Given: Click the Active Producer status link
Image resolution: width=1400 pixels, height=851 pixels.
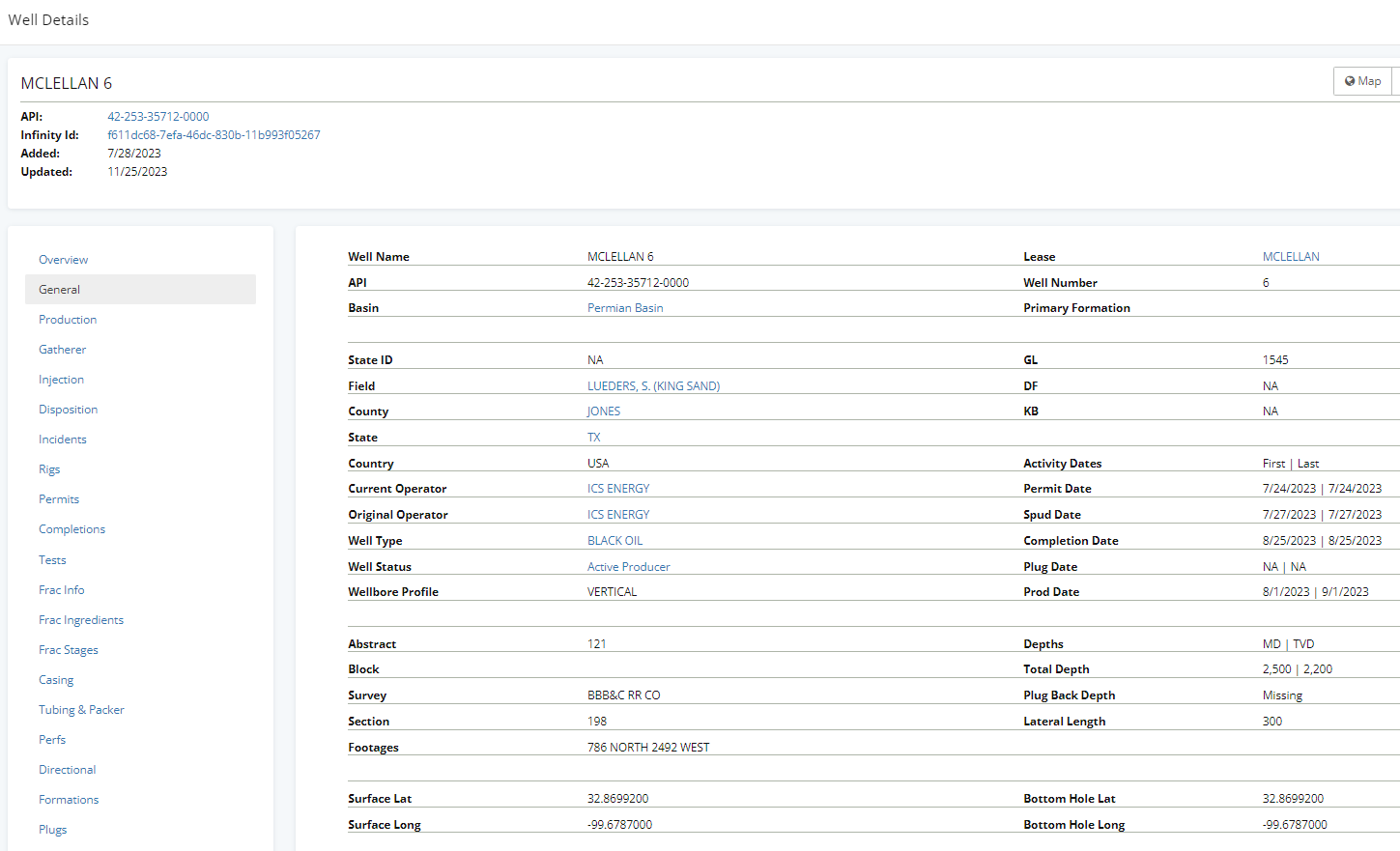Looking at the screenshot, I should tap(628, 567).
